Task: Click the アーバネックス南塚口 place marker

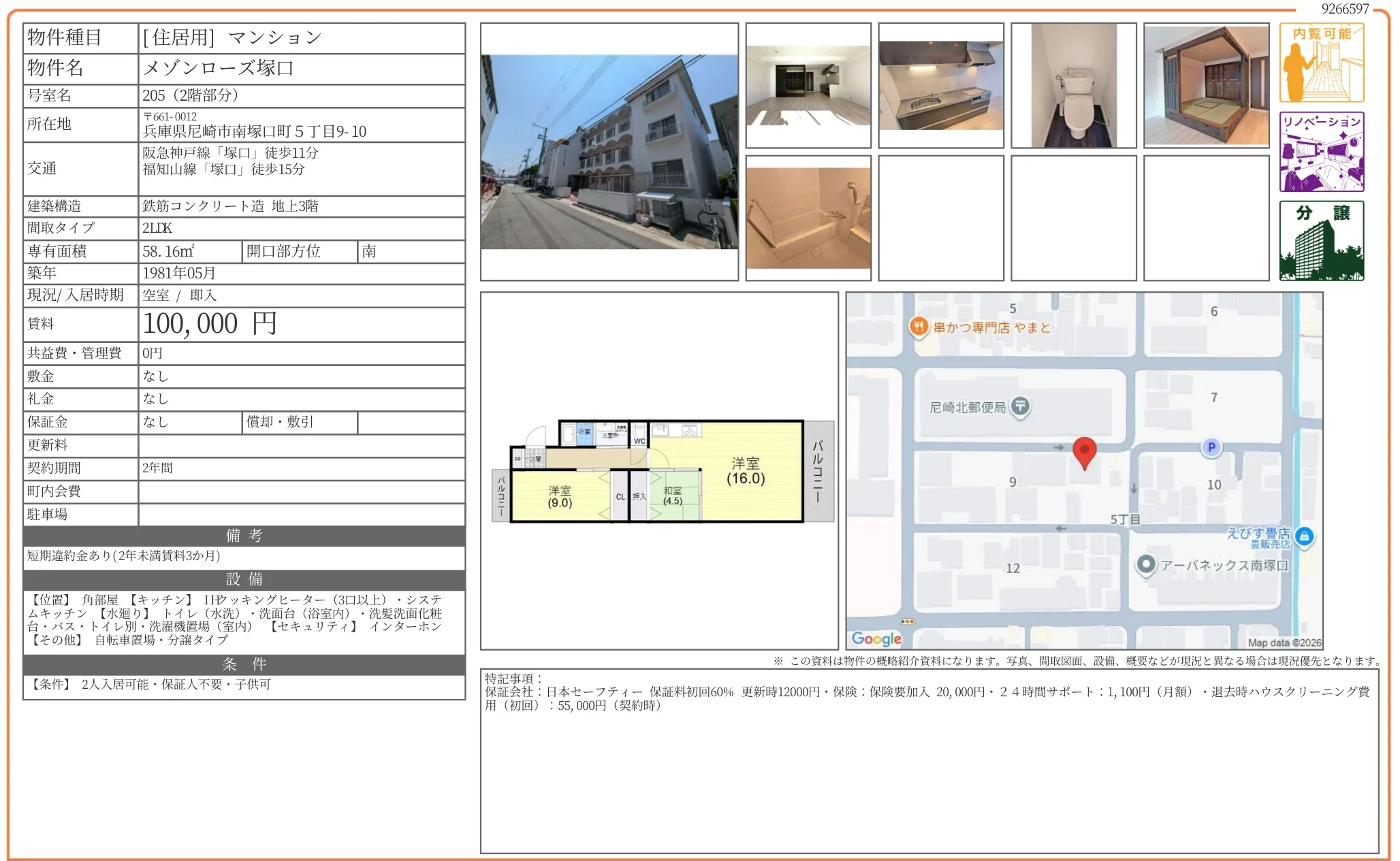Action: click(1146, 564)
